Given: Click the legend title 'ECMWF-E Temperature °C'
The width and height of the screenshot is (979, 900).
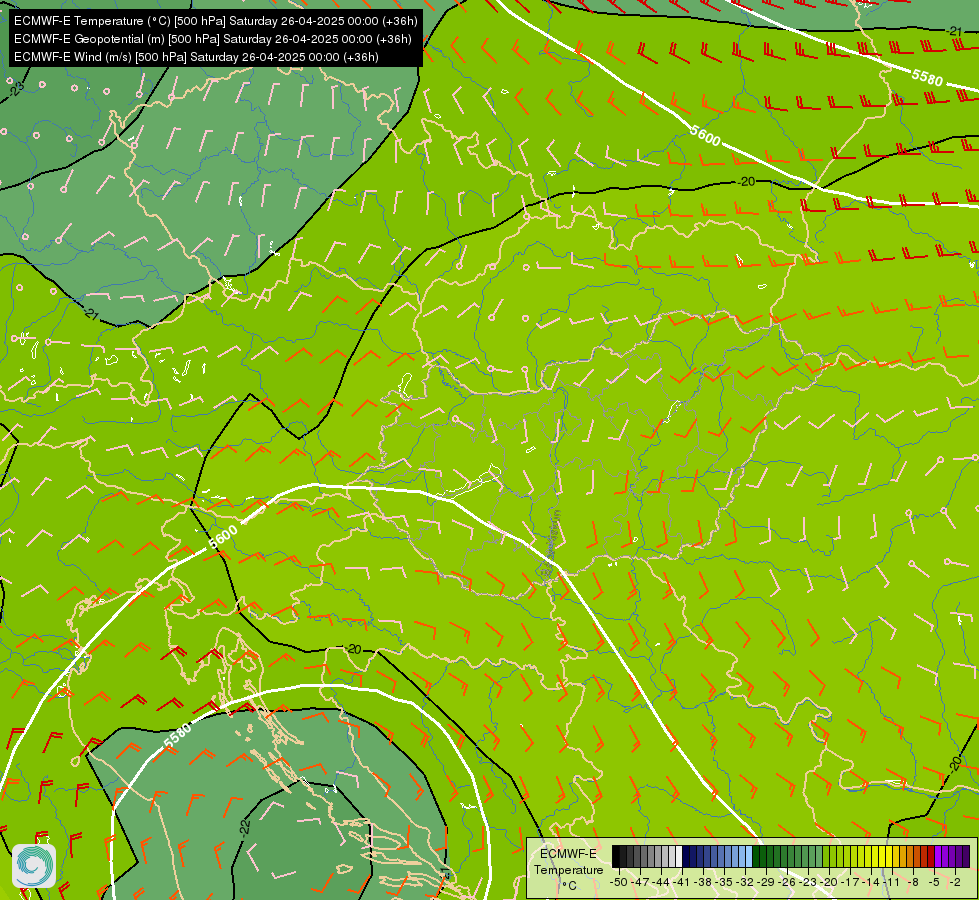Looking at the screenshot, I should pyautogui.click(x=569, y=869).
